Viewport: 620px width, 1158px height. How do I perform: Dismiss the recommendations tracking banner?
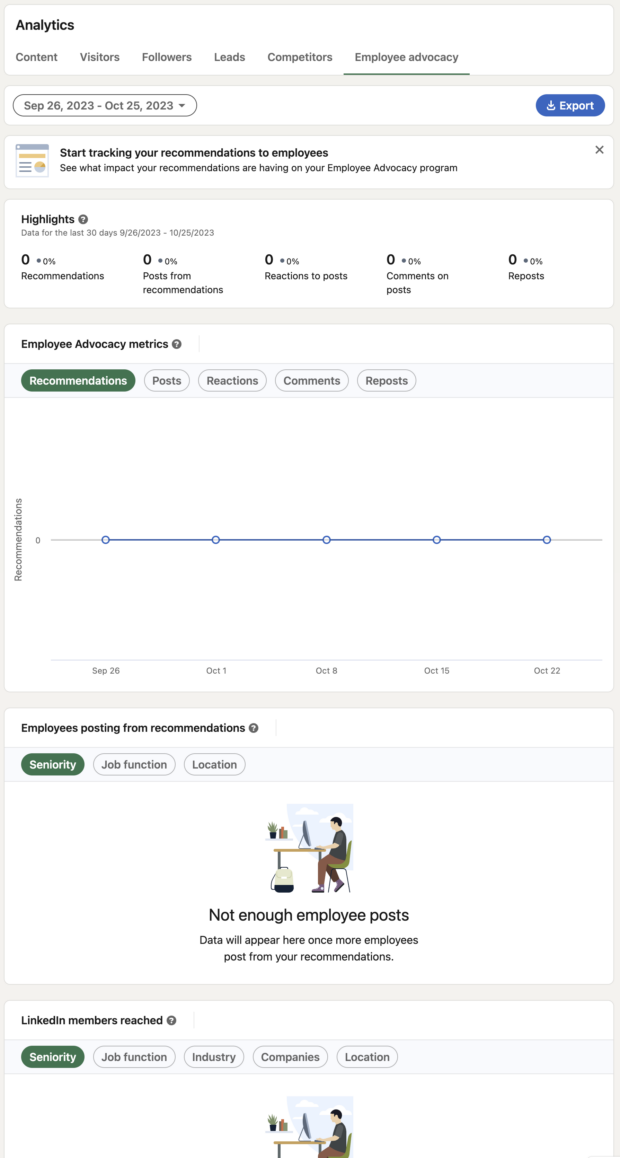[599, 149]
